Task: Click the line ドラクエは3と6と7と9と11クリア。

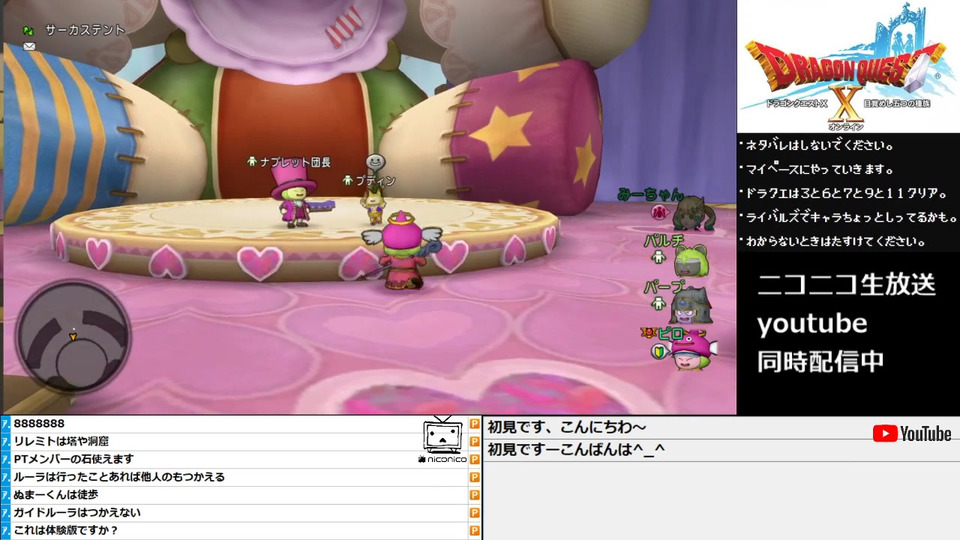Action: [x=845, y=193]
